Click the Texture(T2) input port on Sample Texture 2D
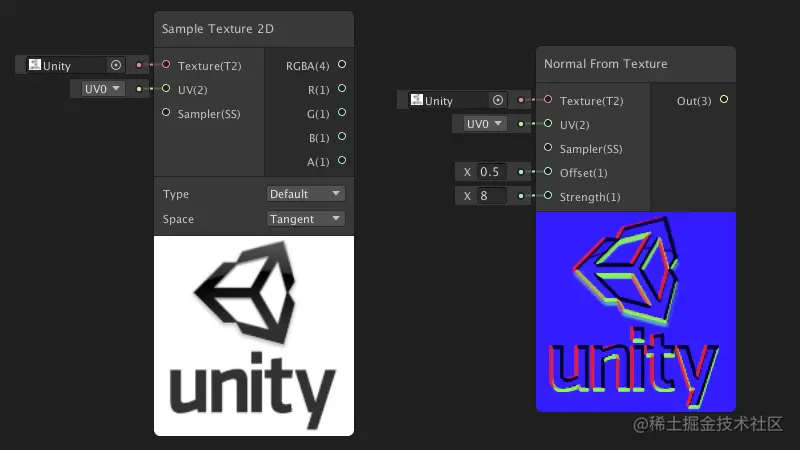Screen dimensions: 800x450 (166, 64)
